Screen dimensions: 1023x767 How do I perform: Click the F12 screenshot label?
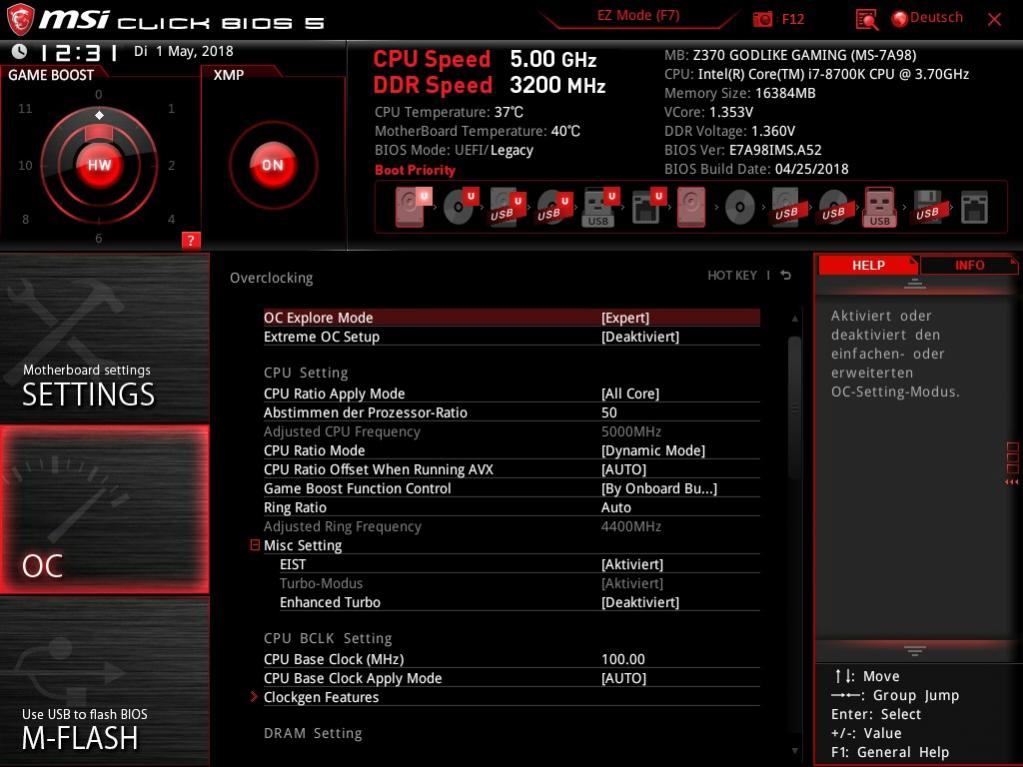[793, 19]
